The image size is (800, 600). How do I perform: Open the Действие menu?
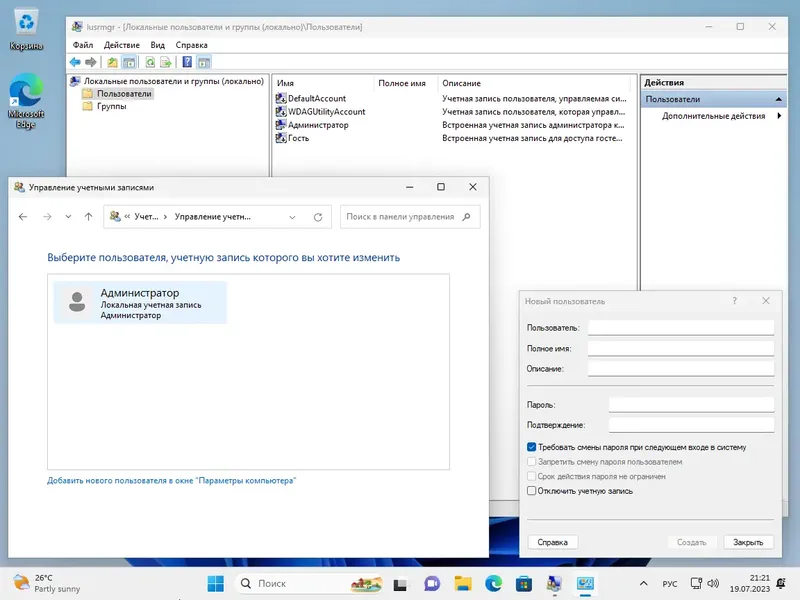[121, 45]
